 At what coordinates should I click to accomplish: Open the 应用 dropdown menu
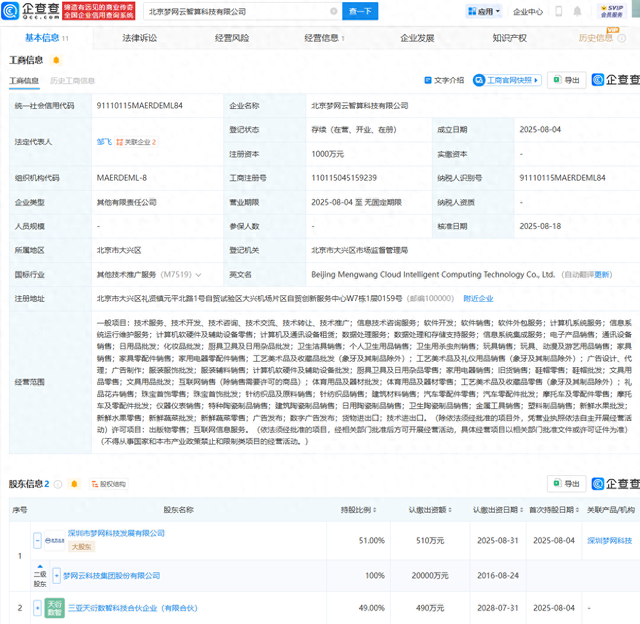pyautogui.click(x=484, y=11)
